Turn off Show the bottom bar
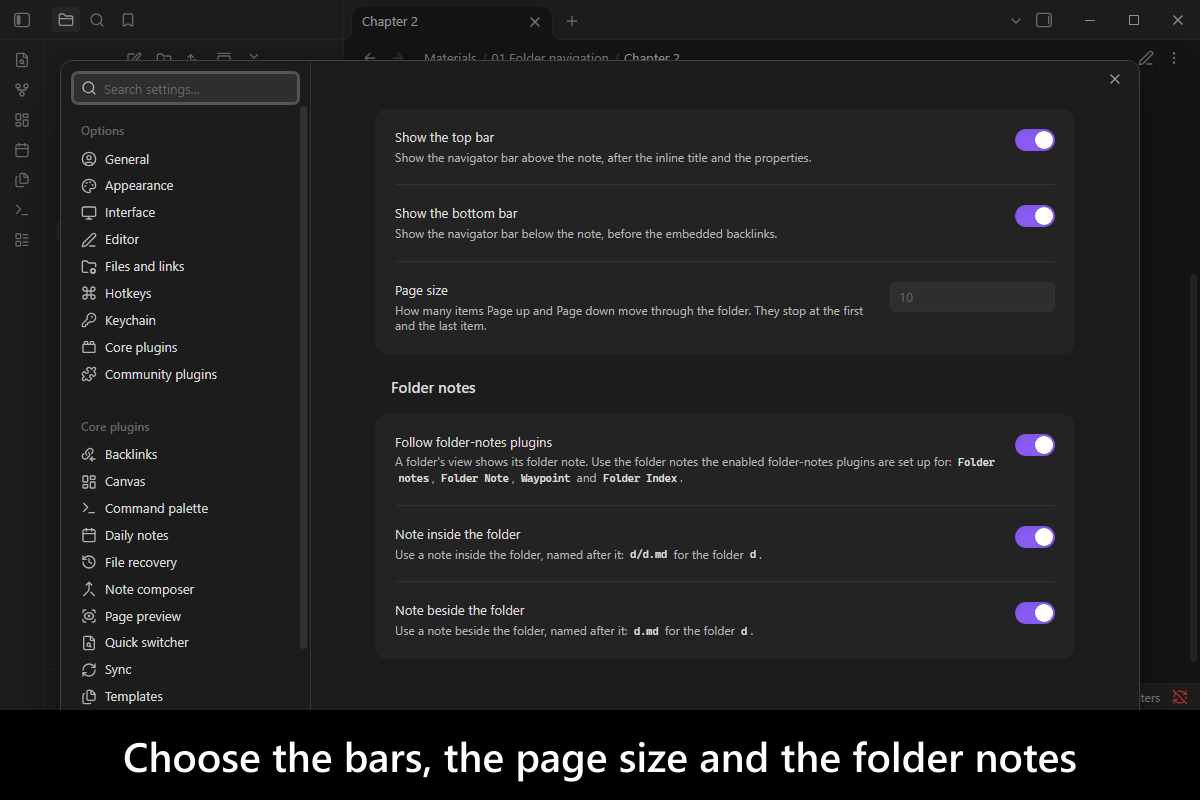 pos(1035,216)
